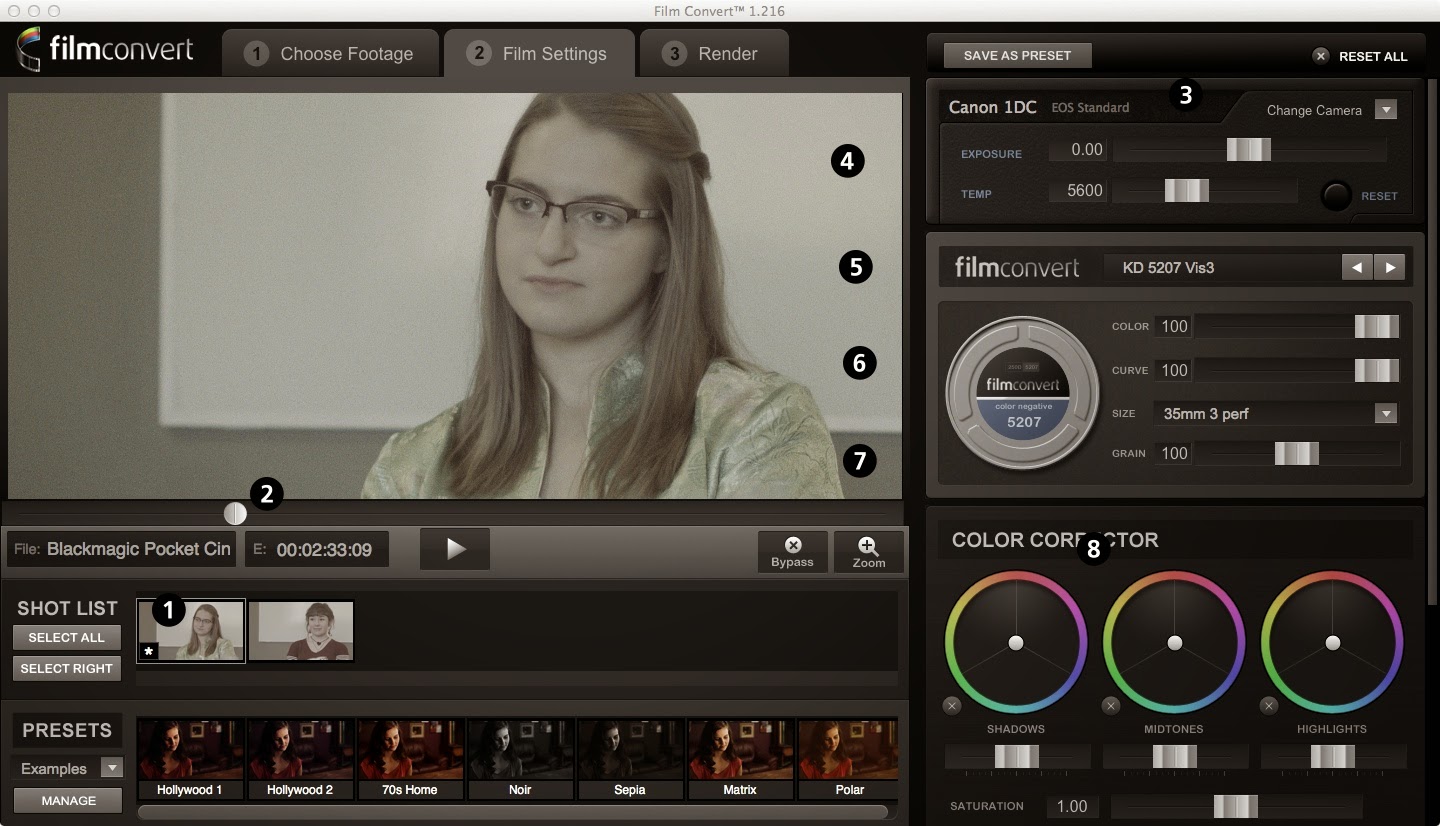The image size is (1440, 826).
Task: Click the SAVE AS PRESET button
Action: [x=1017, y=56]
